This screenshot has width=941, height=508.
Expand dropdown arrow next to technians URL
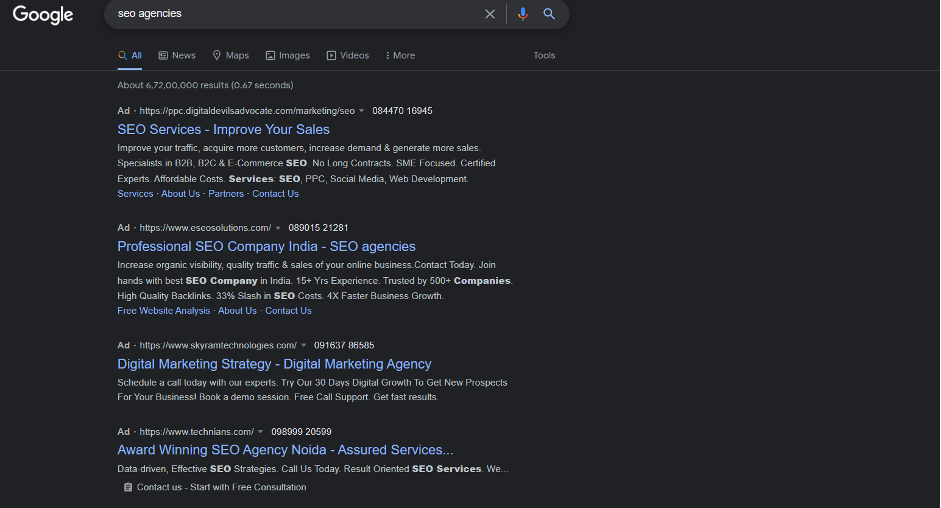pos(260,432)
